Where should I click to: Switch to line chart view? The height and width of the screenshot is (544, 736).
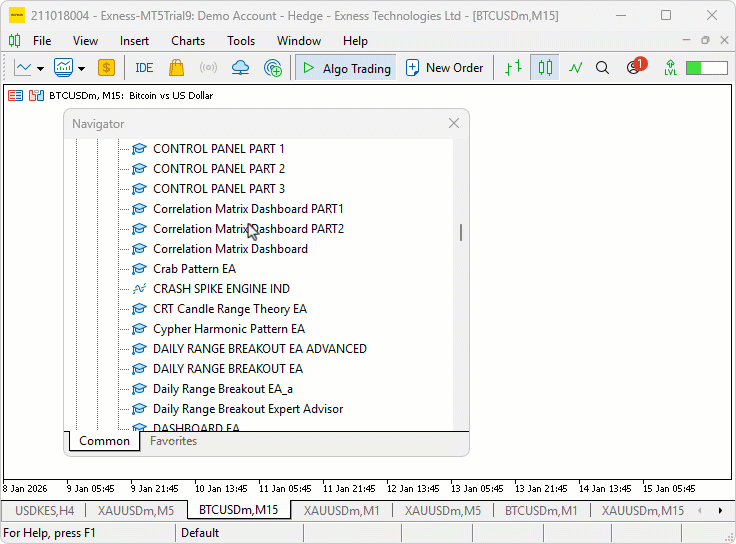click(575, 68)
